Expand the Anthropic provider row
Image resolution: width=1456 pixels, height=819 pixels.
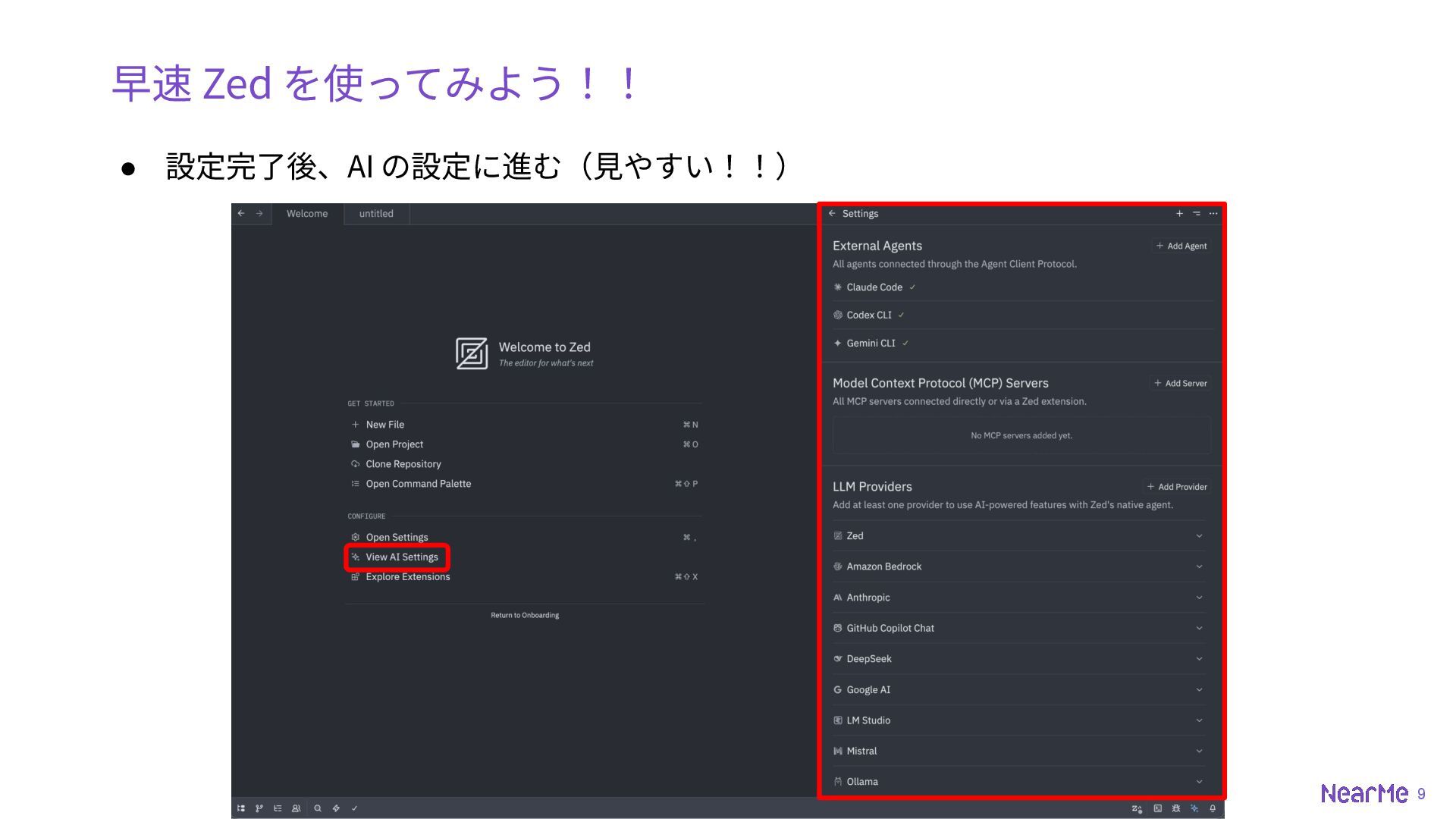click(1199, 598)
